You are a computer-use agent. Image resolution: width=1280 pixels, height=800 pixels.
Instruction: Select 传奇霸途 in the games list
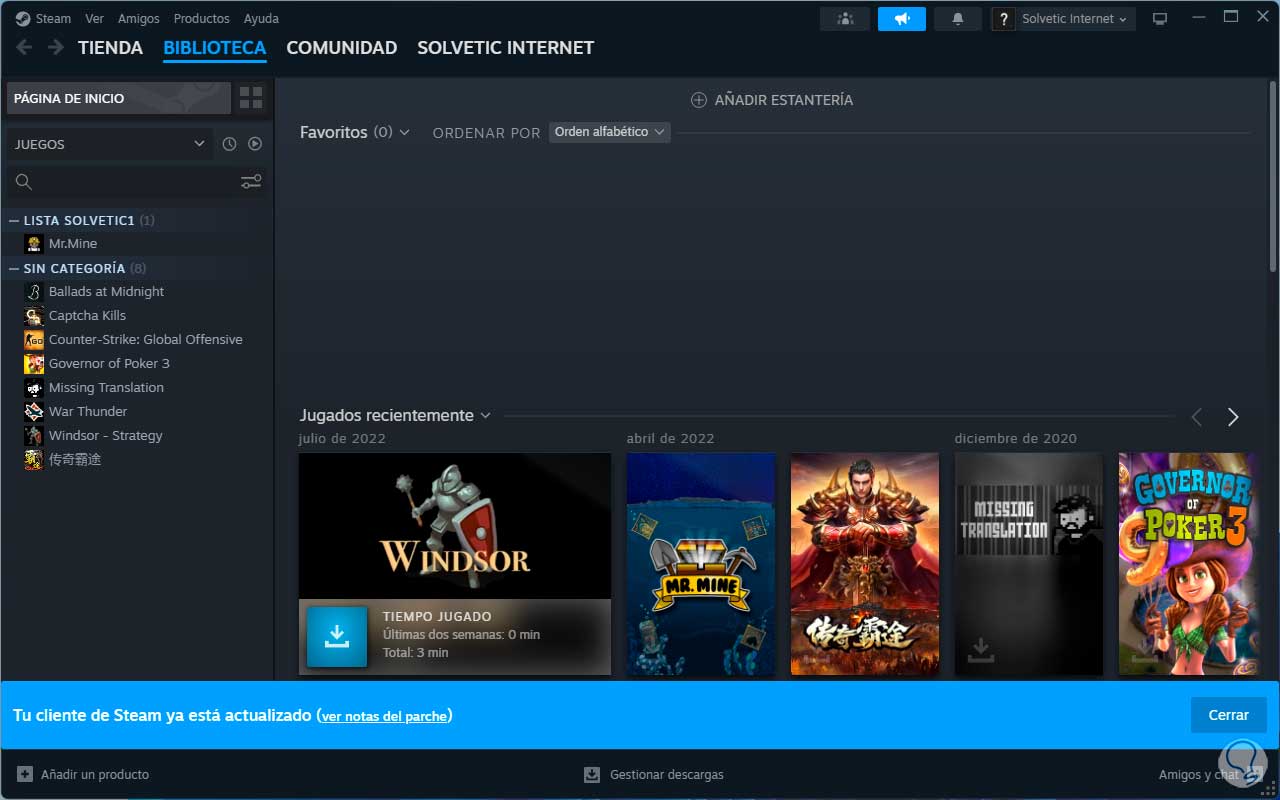75,460
